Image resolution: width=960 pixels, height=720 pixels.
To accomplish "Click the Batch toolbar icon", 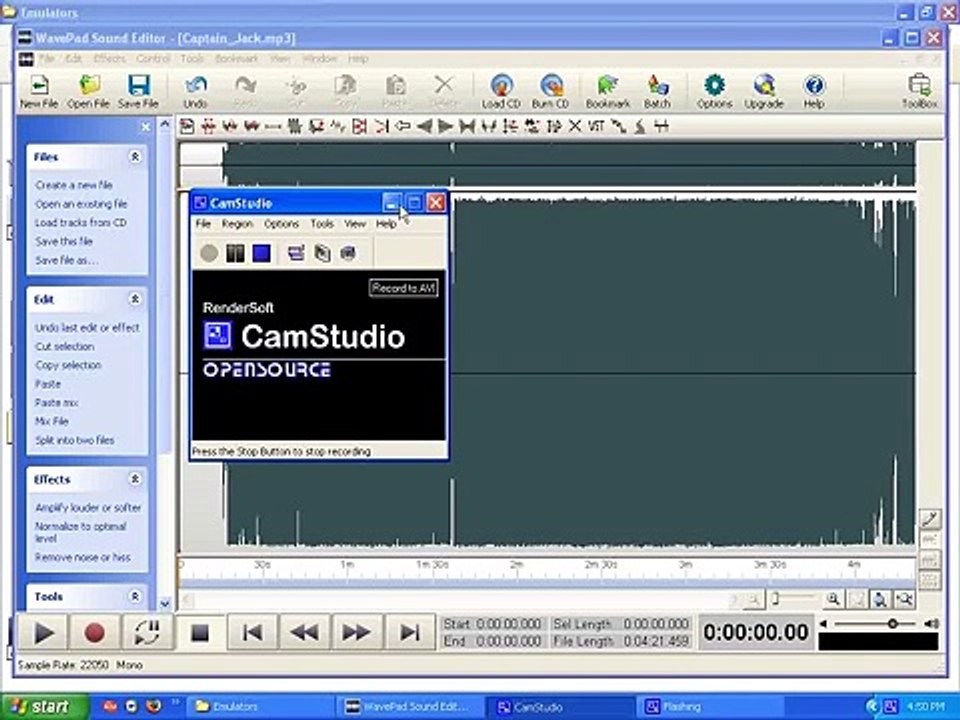I will [x=657, y=91].
